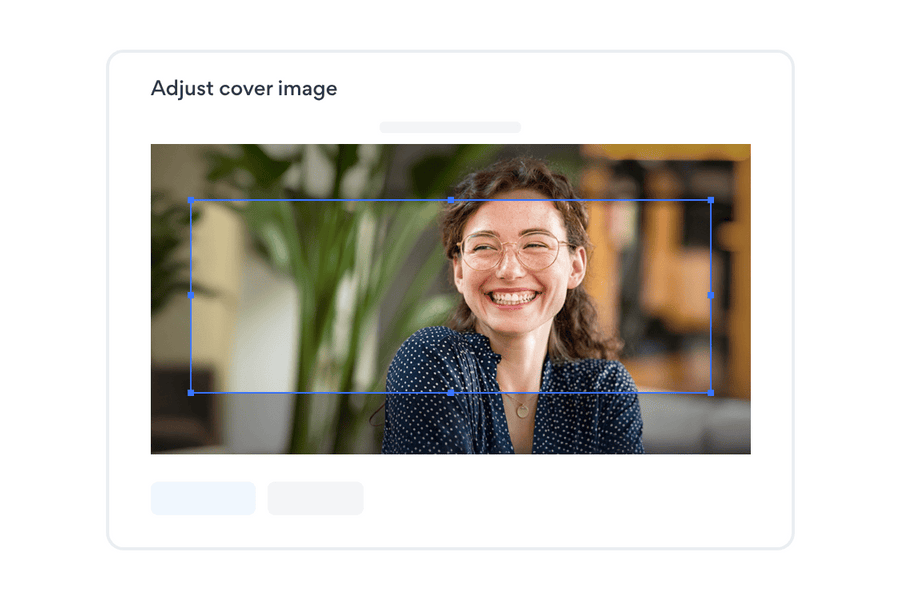
Task: Click the gray bar above the cover image
Action: point(450,127)
